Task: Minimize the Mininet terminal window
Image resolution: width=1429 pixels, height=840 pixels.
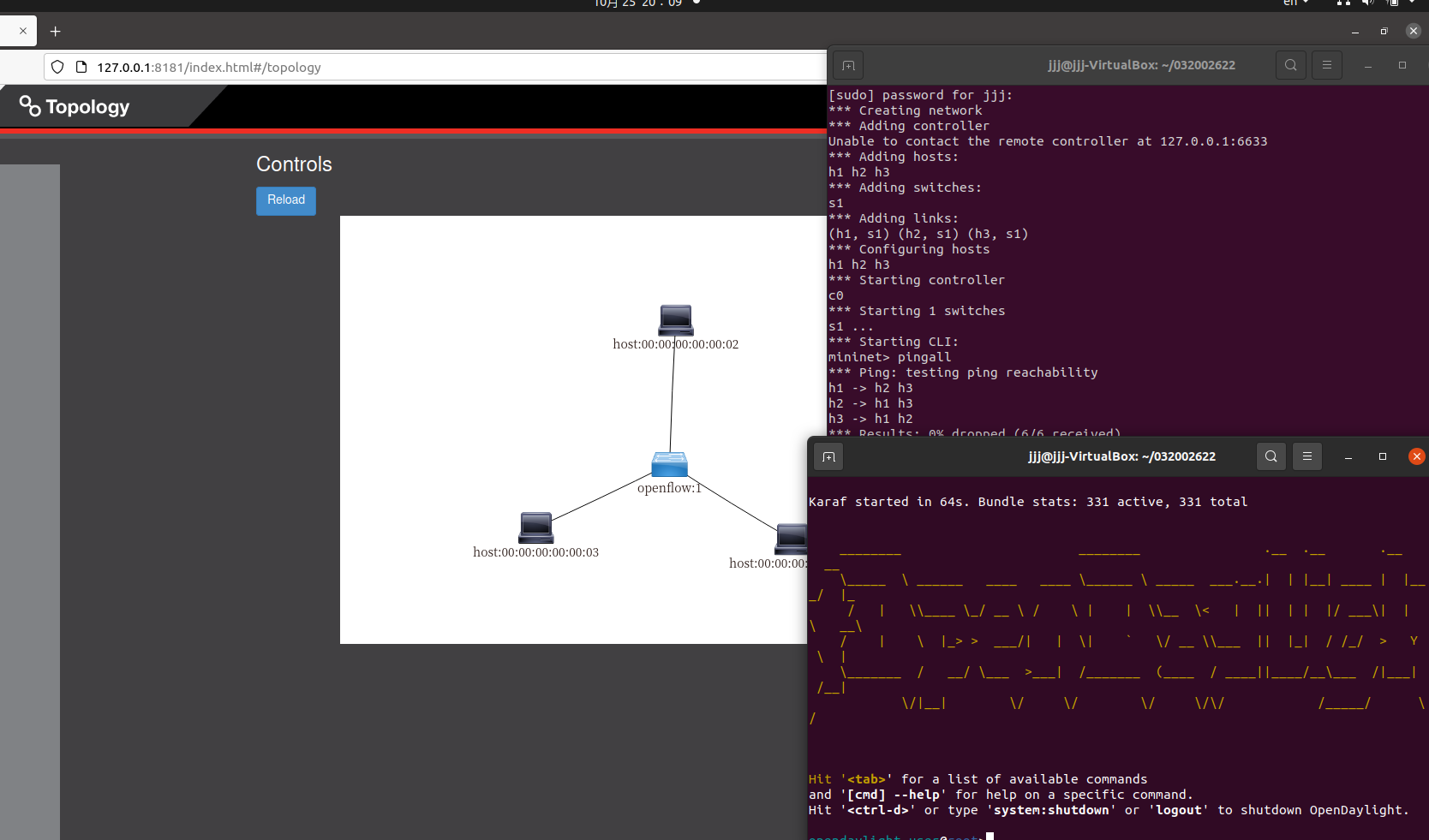Action: tap(1368, 65)
